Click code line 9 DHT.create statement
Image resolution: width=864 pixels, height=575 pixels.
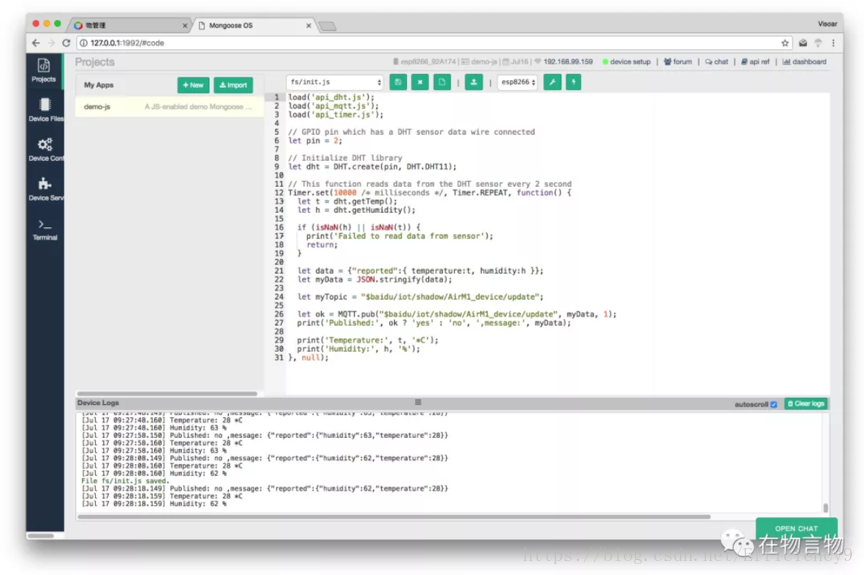coord(372,166)
